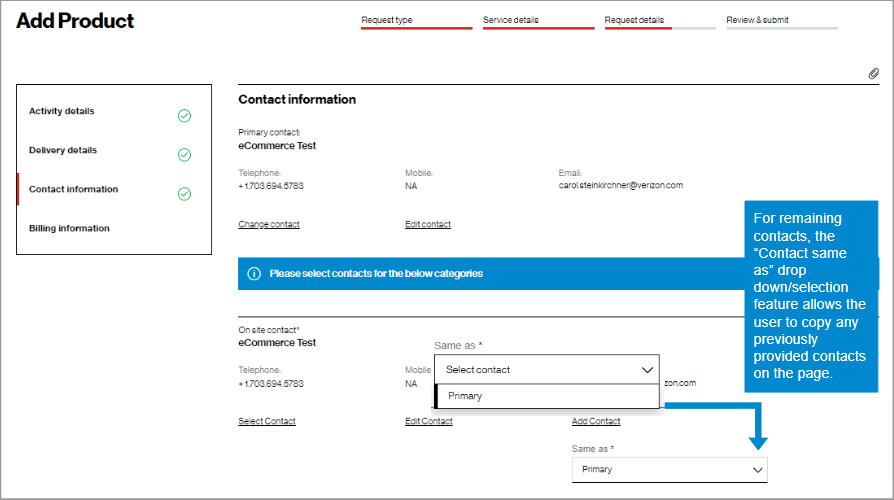Screen dimensions: 894x500
Task: Click the Add Contact link
Action: point(596,421)
